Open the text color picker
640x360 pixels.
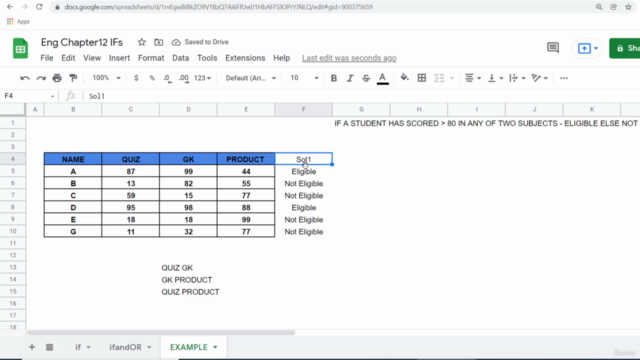click(382, 78)
